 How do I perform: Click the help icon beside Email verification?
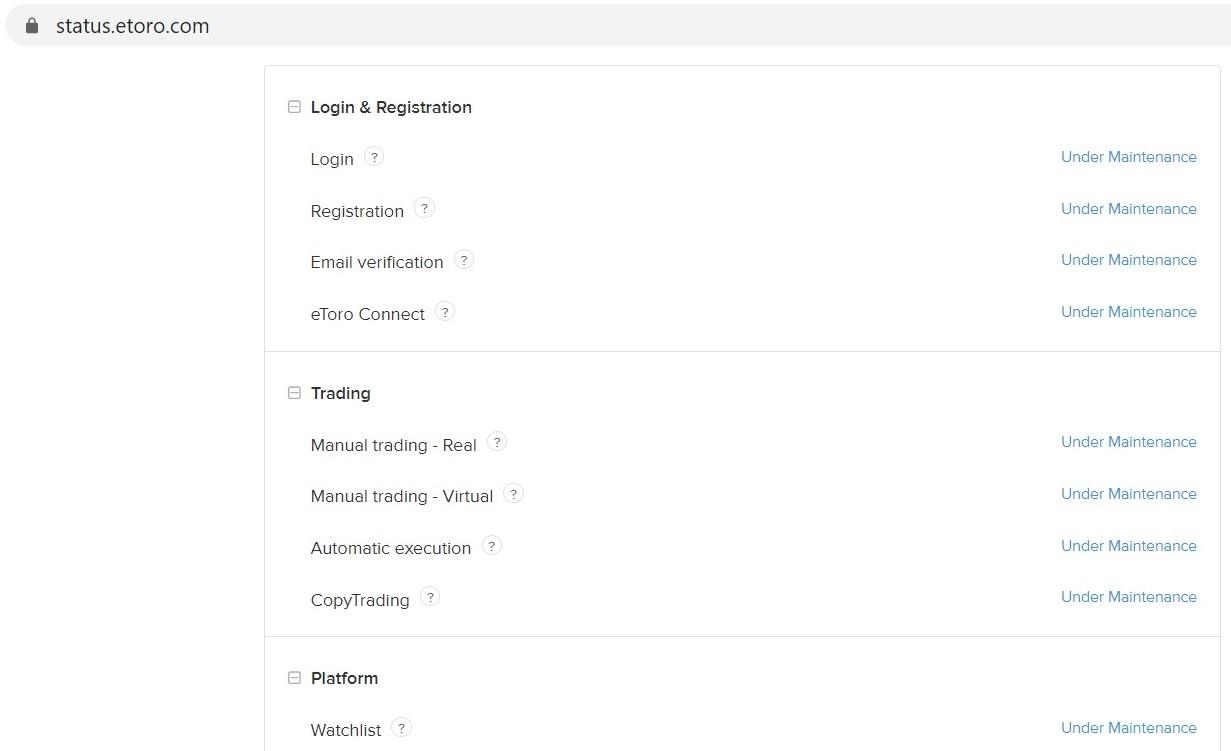pyautogui.click(x=464, y=260)
